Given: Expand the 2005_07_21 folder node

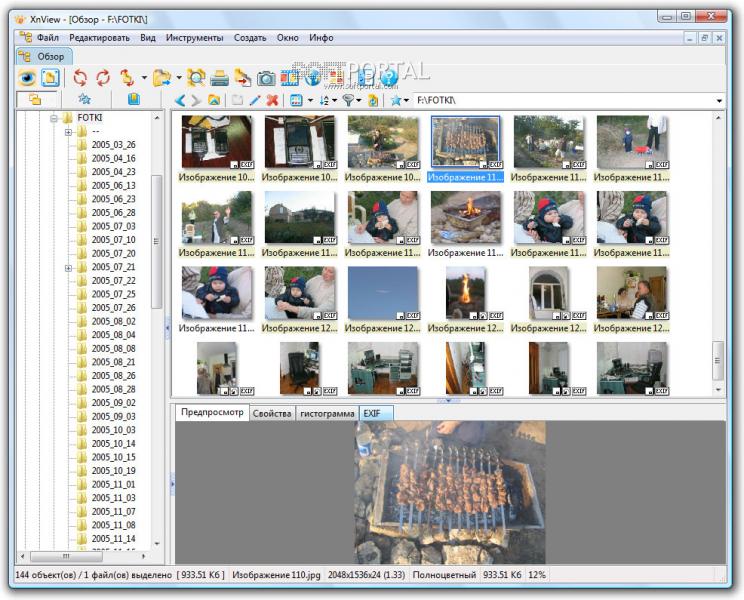Looking at the screenshot, I should point(68,268).
